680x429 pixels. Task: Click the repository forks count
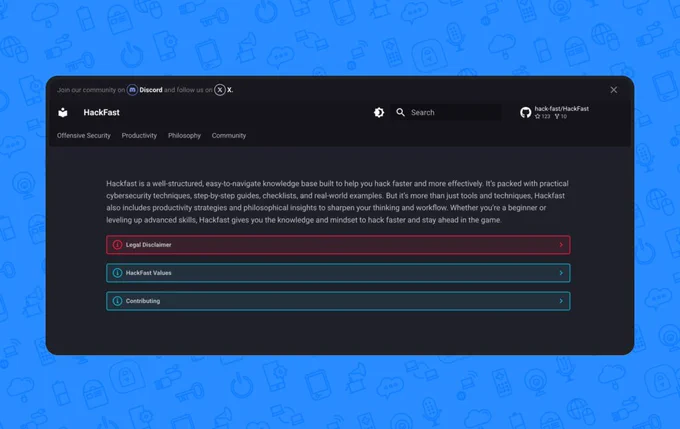[561, 116]
